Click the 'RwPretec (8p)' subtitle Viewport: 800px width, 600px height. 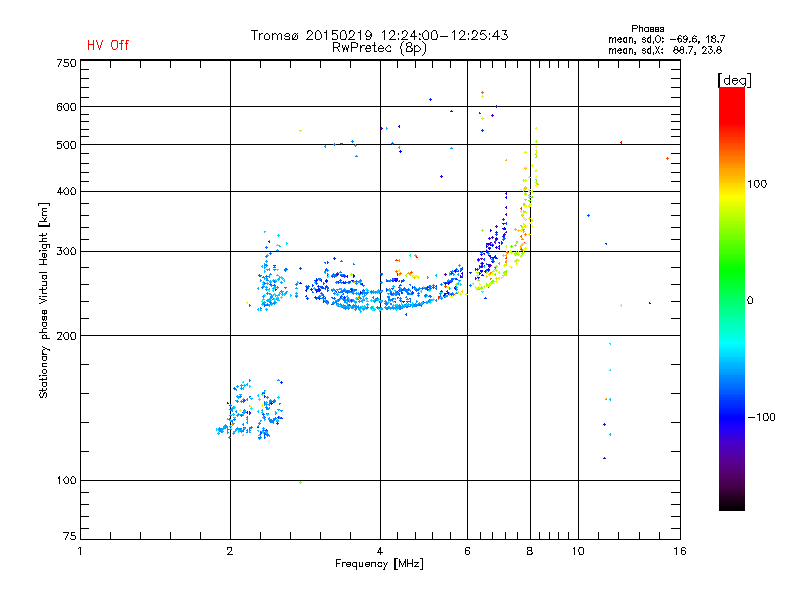click(379, 48)
